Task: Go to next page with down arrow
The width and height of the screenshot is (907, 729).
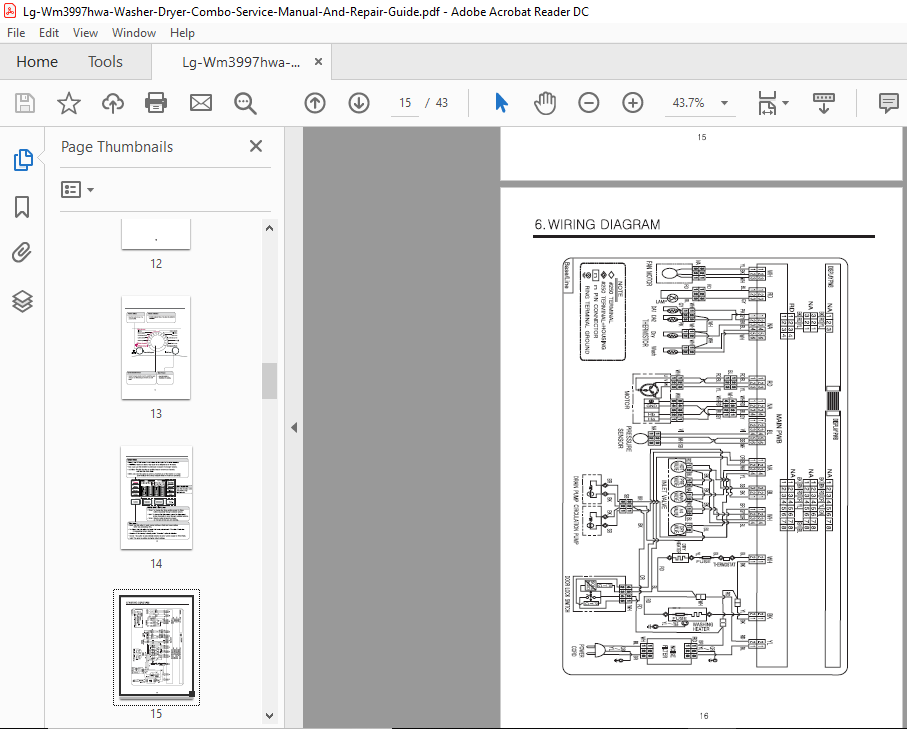Action: [359, 103]
